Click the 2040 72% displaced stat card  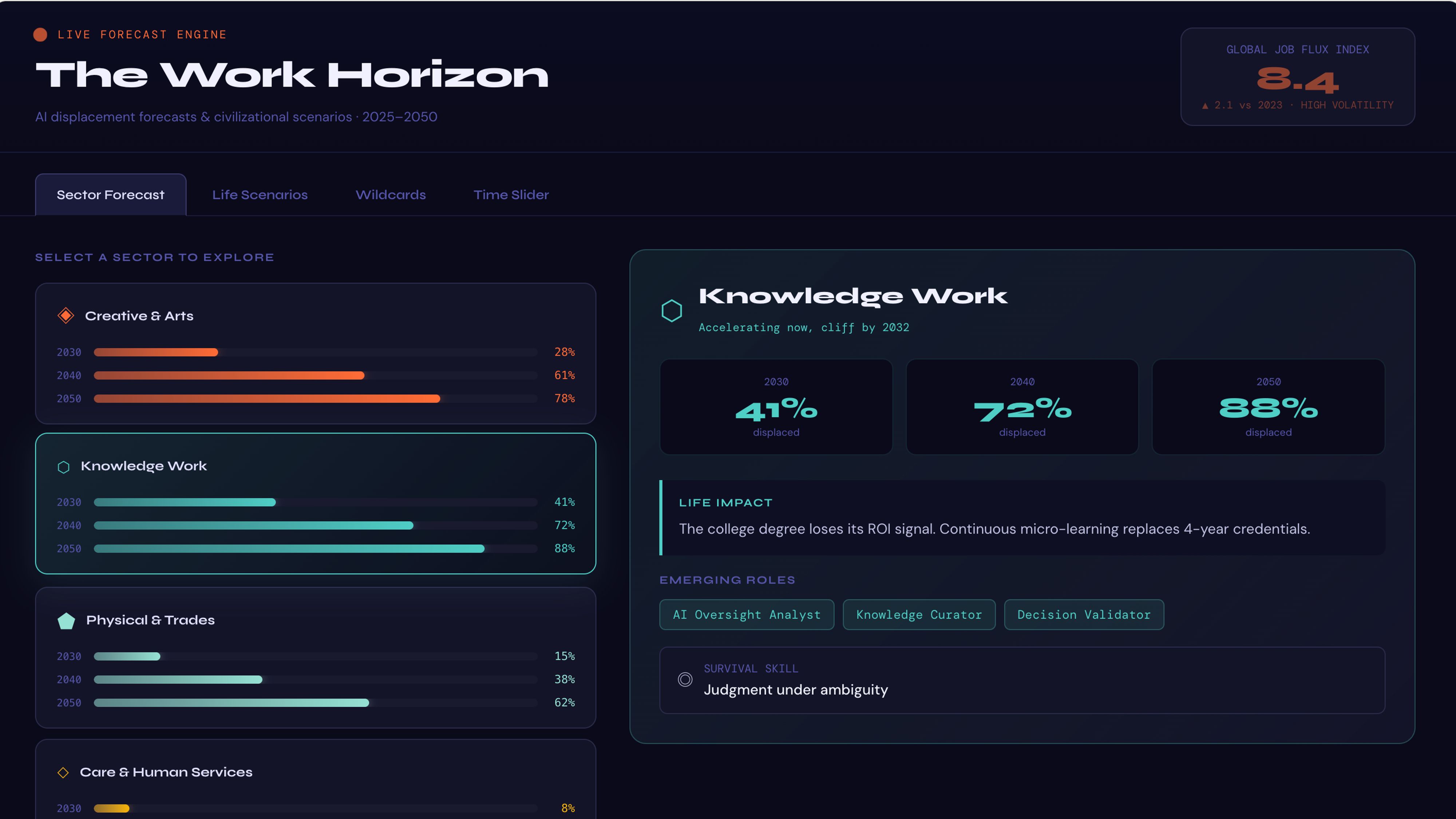tap(1022, 407)
